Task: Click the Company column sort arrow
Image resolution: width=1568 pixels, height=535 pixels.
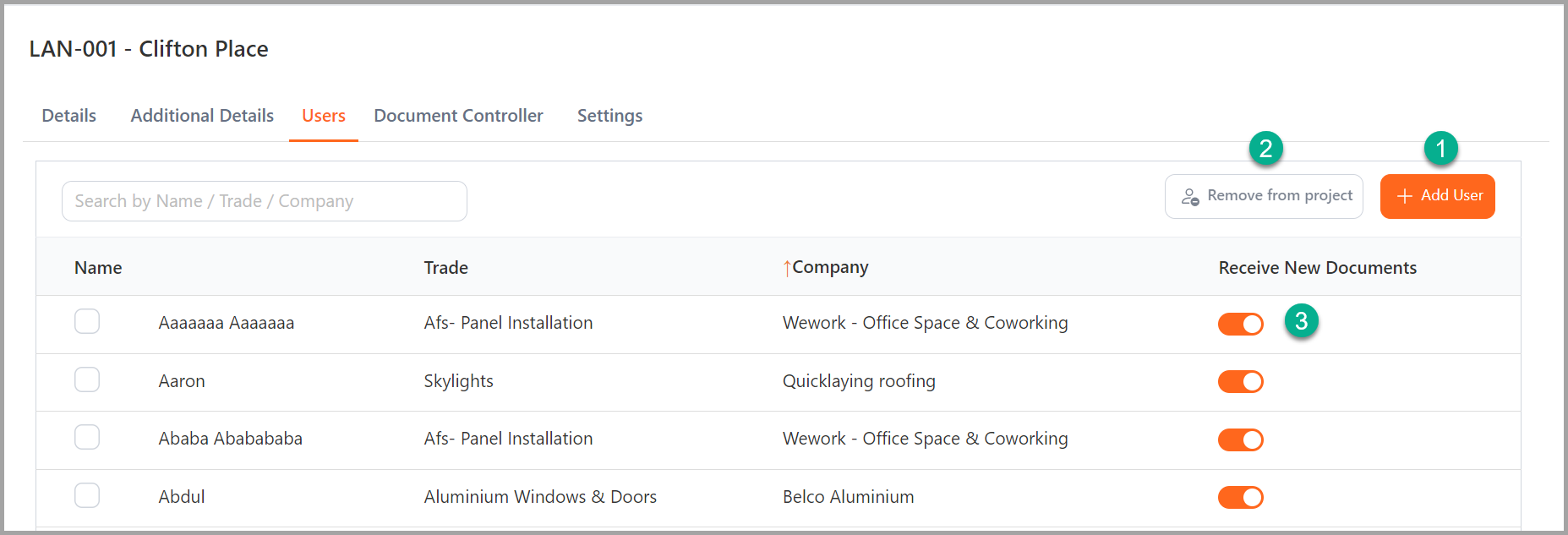Action: [x=787, y=269]
